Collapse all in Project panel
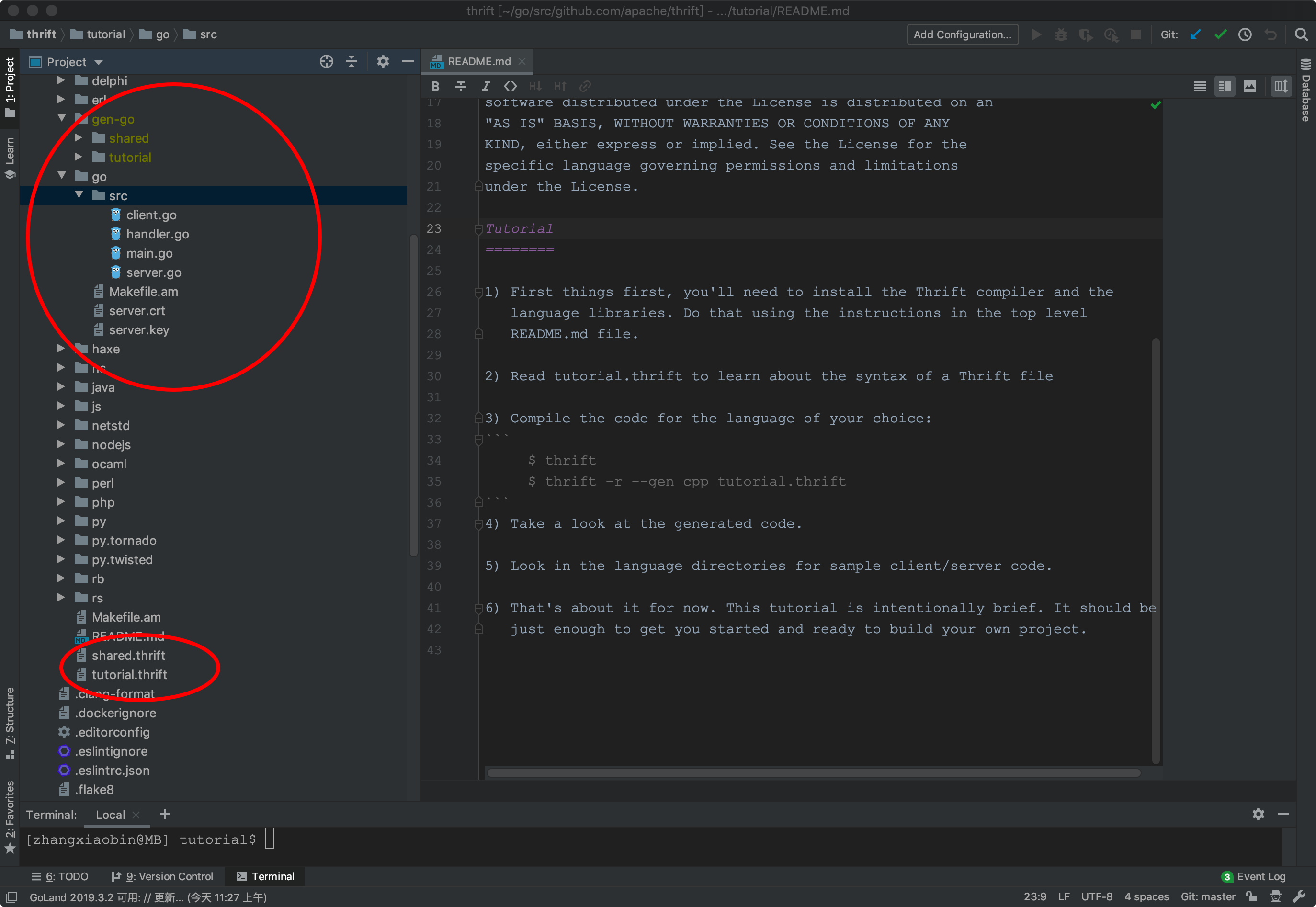This screenshot has height=907, width=1316. pyautogui.click(x=352, y=61)
